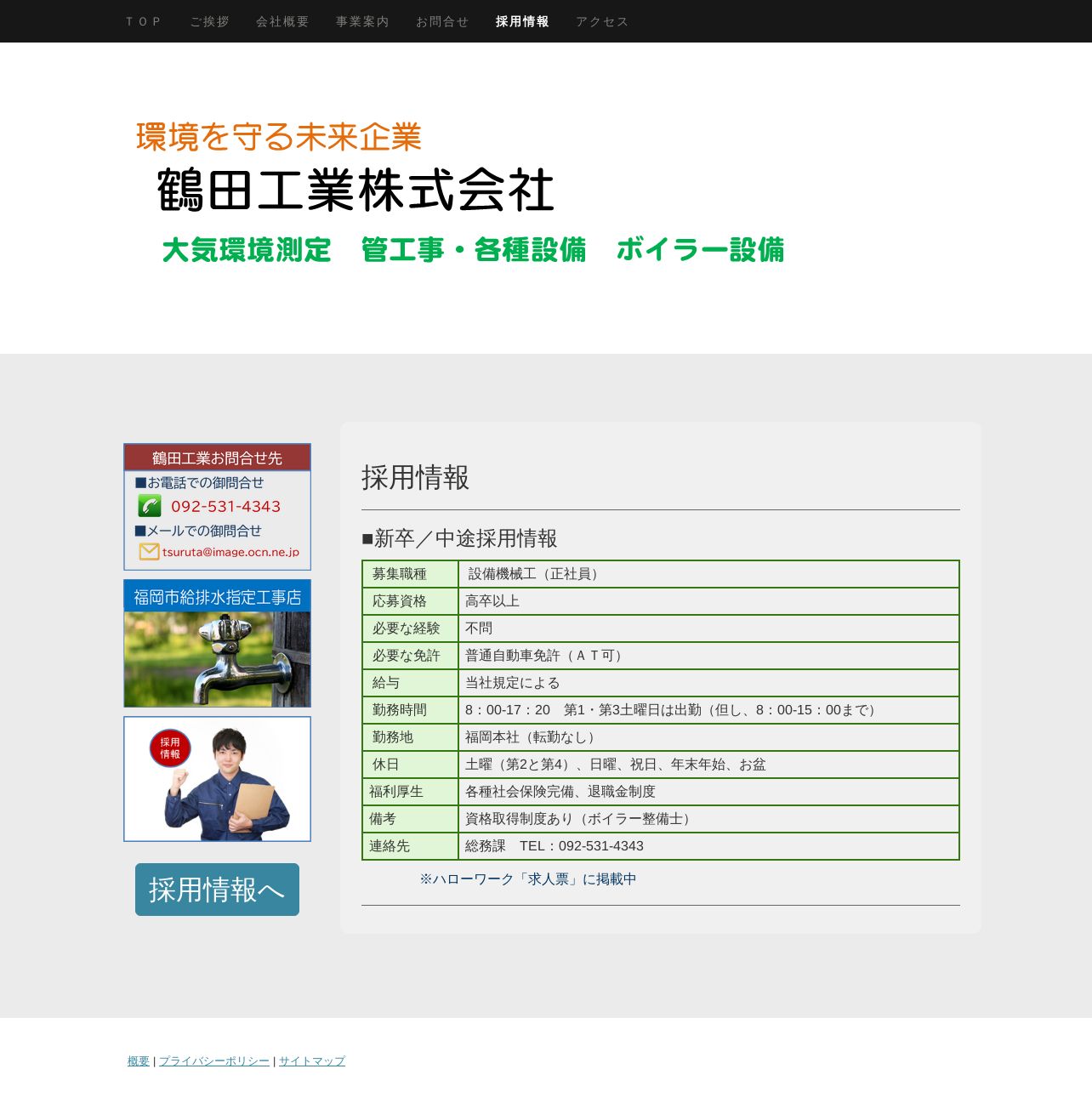Click the red 採用情報 badge on photo
The image size is (1092, 1103).
tap(170, 748)
